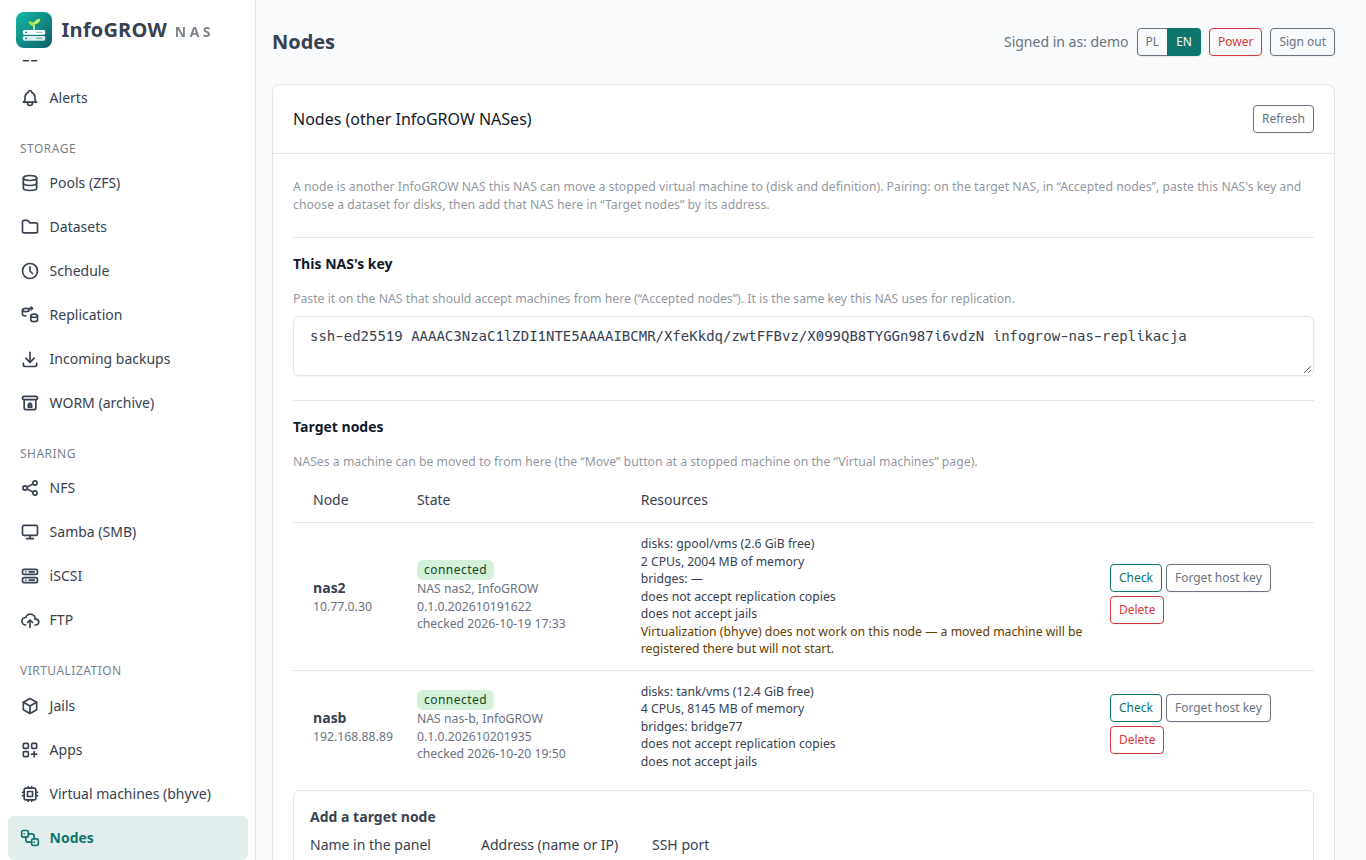
Task: Click the connected badge for nas2
Action: point(455,570)
